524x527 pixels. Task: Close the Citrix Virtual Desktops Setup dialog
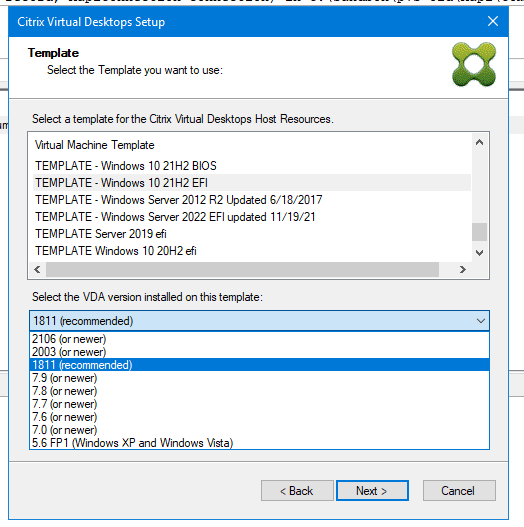493,22
